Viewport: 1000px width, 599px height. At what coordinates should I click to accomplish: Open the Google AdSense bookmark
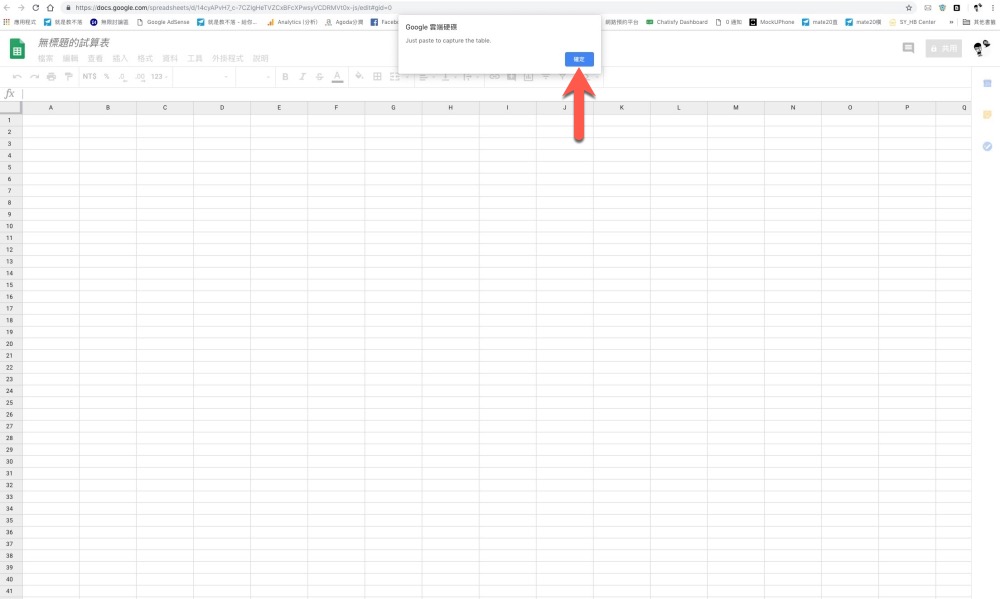tap(163, 22)
